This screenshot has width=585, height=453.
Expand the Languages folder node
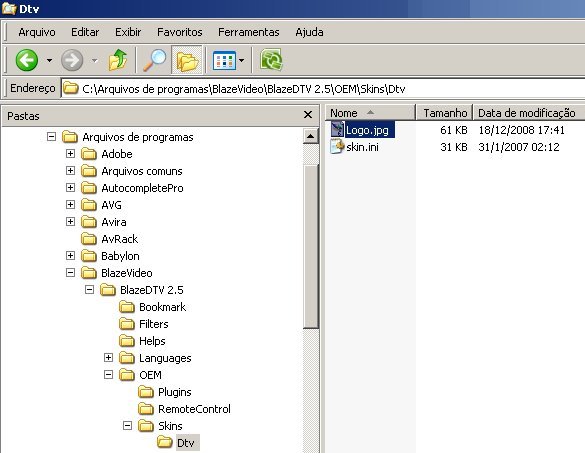(108, 357)
